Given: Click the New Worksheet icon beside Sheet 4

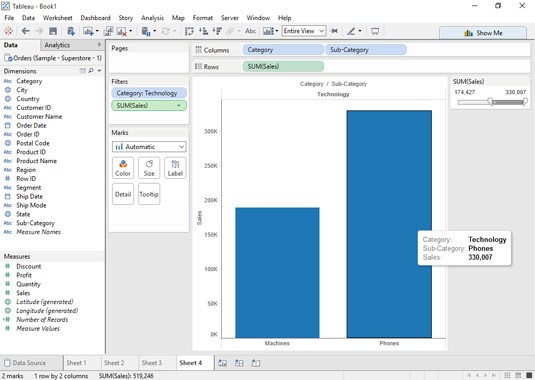Looking at the screenshot, I should pos(222,363).
